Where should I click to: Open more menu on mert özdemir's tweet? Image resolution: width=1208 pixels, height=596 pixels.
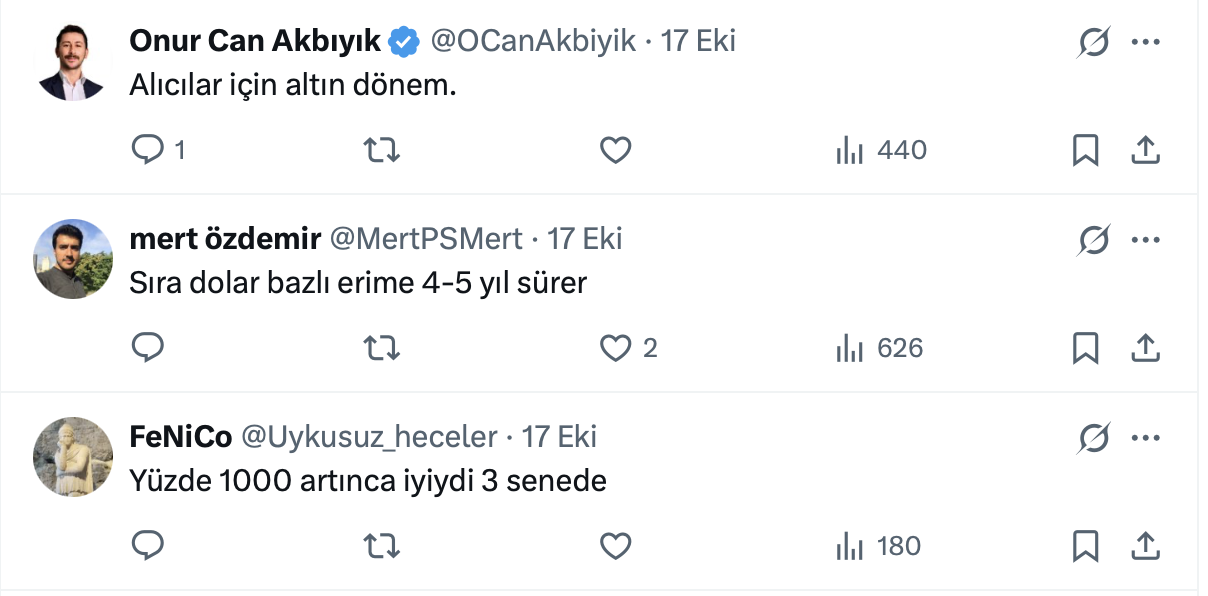point(1144,240)
